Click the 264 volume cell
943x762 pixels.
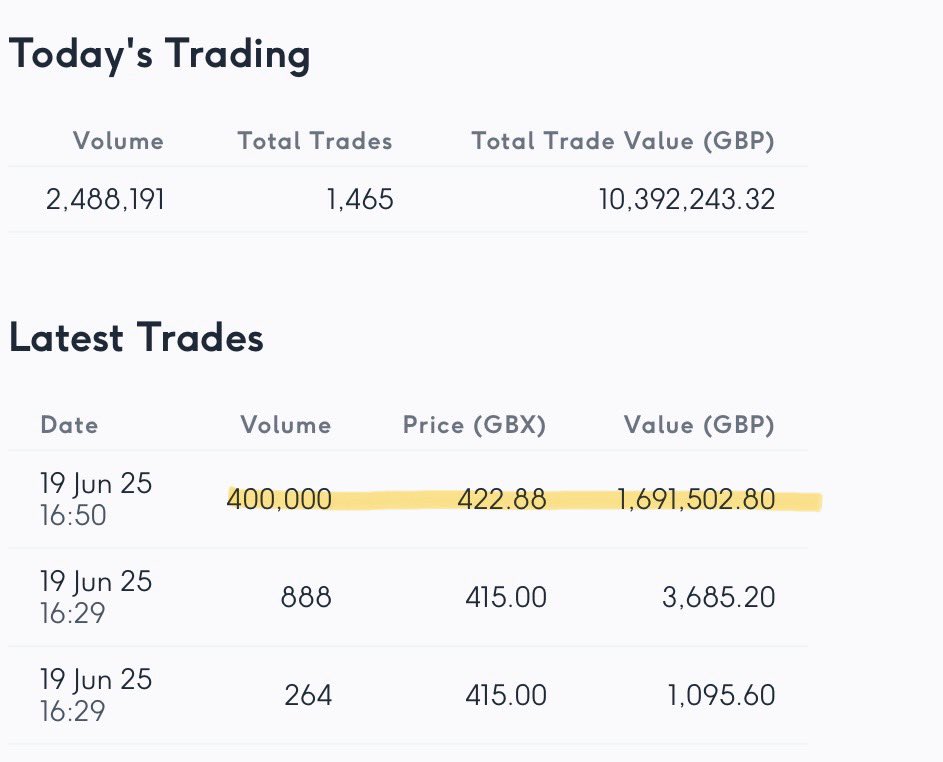point(308,695)
